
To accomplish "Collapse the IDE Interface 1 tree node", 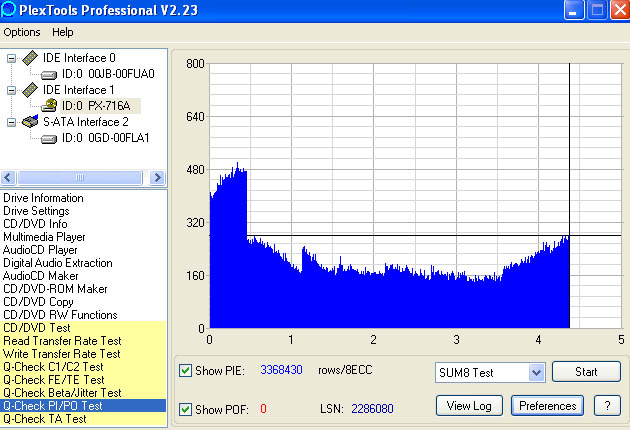I will (11, 90).
